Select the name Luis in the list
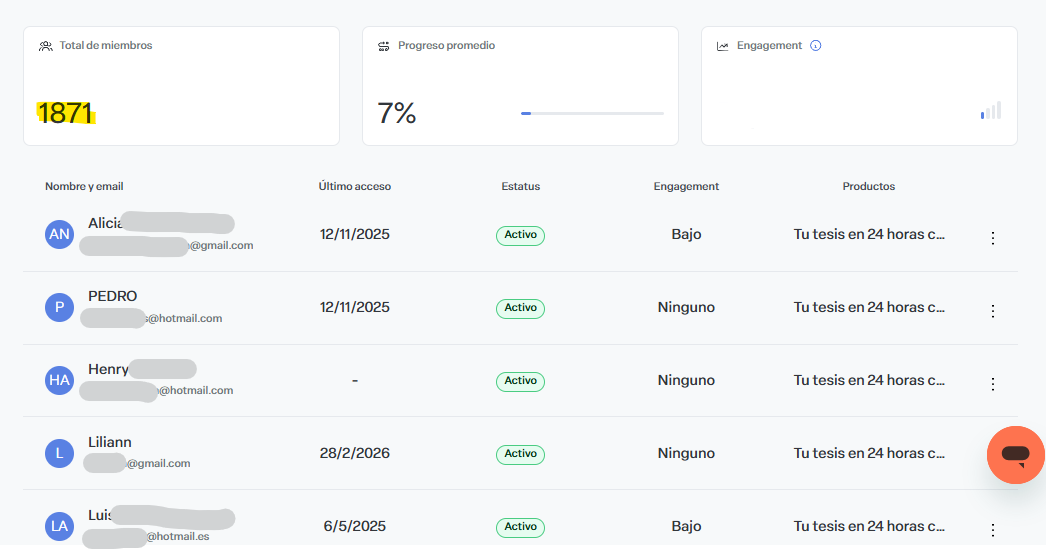1046x550 pixels. coord(99,515)
